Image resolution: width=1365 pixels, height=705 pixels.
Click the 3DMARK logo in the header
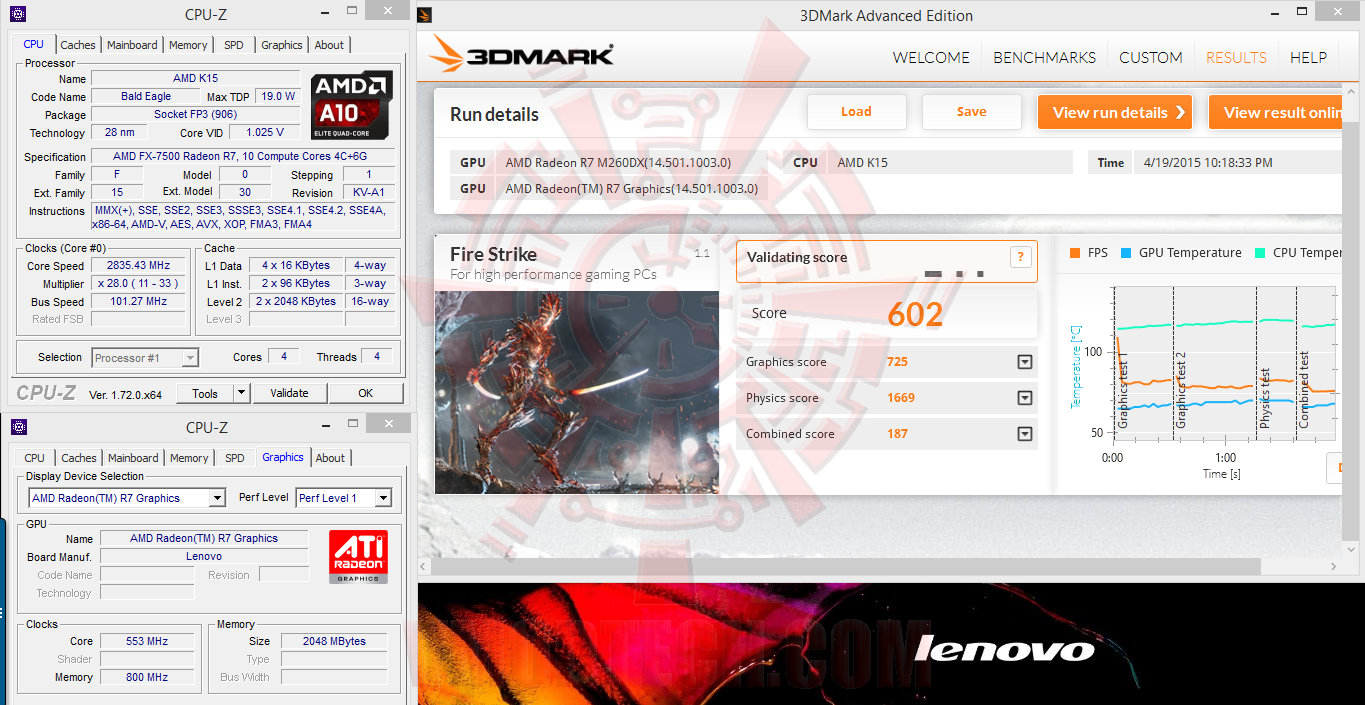pos(522,56)
